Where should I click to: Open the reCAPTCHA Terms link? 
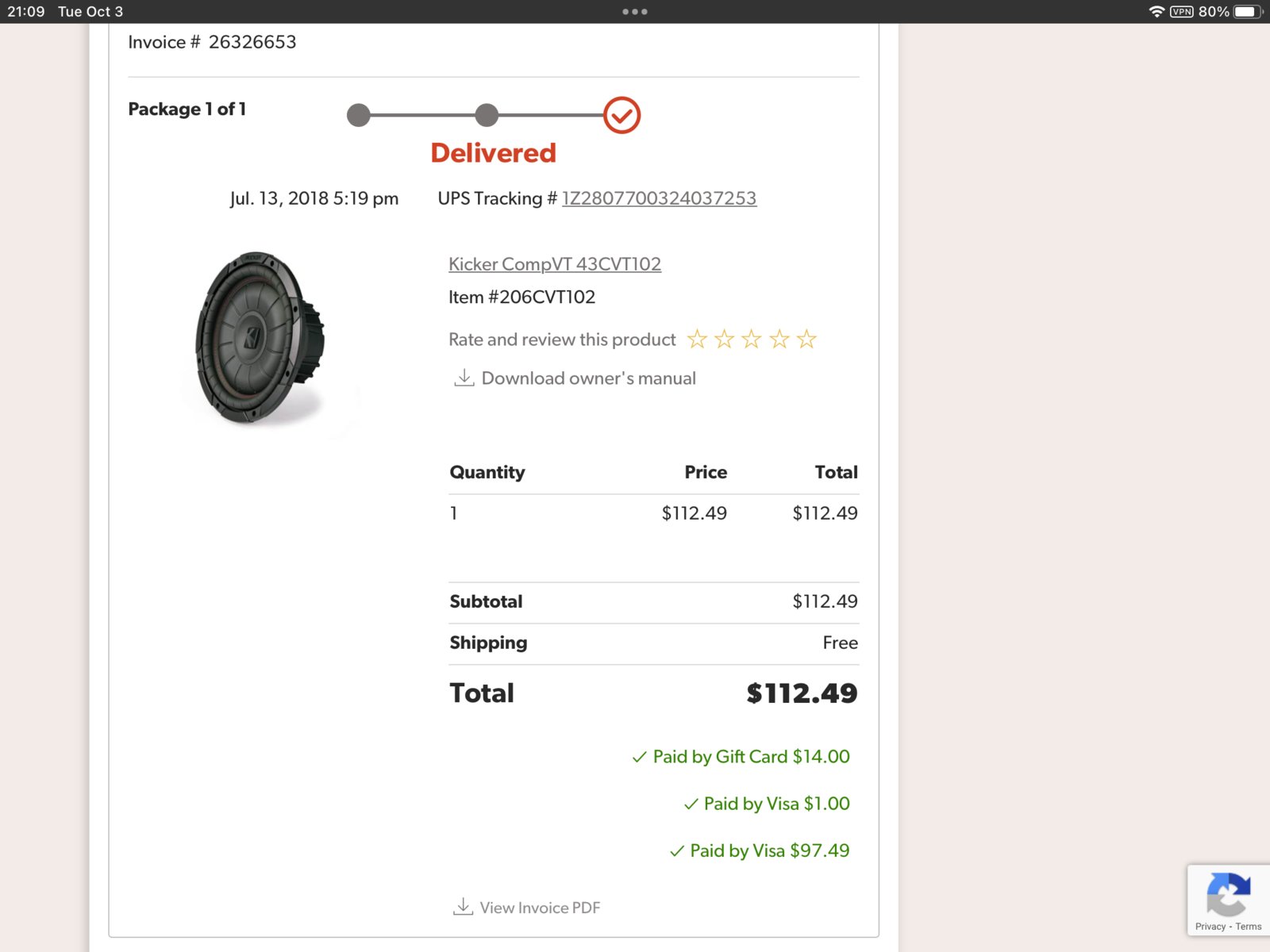pyautogui.click(x=1249, y=927)
